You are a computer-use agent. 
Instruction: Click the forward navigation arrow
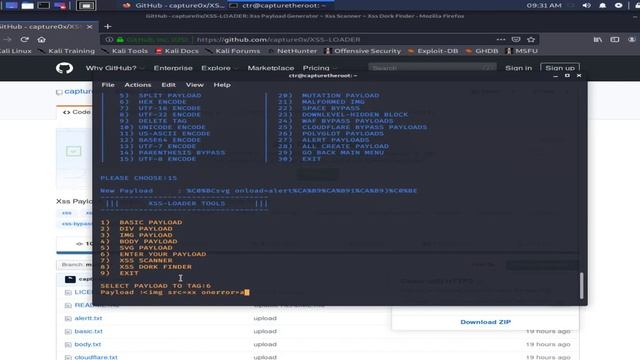click(7, 40)
